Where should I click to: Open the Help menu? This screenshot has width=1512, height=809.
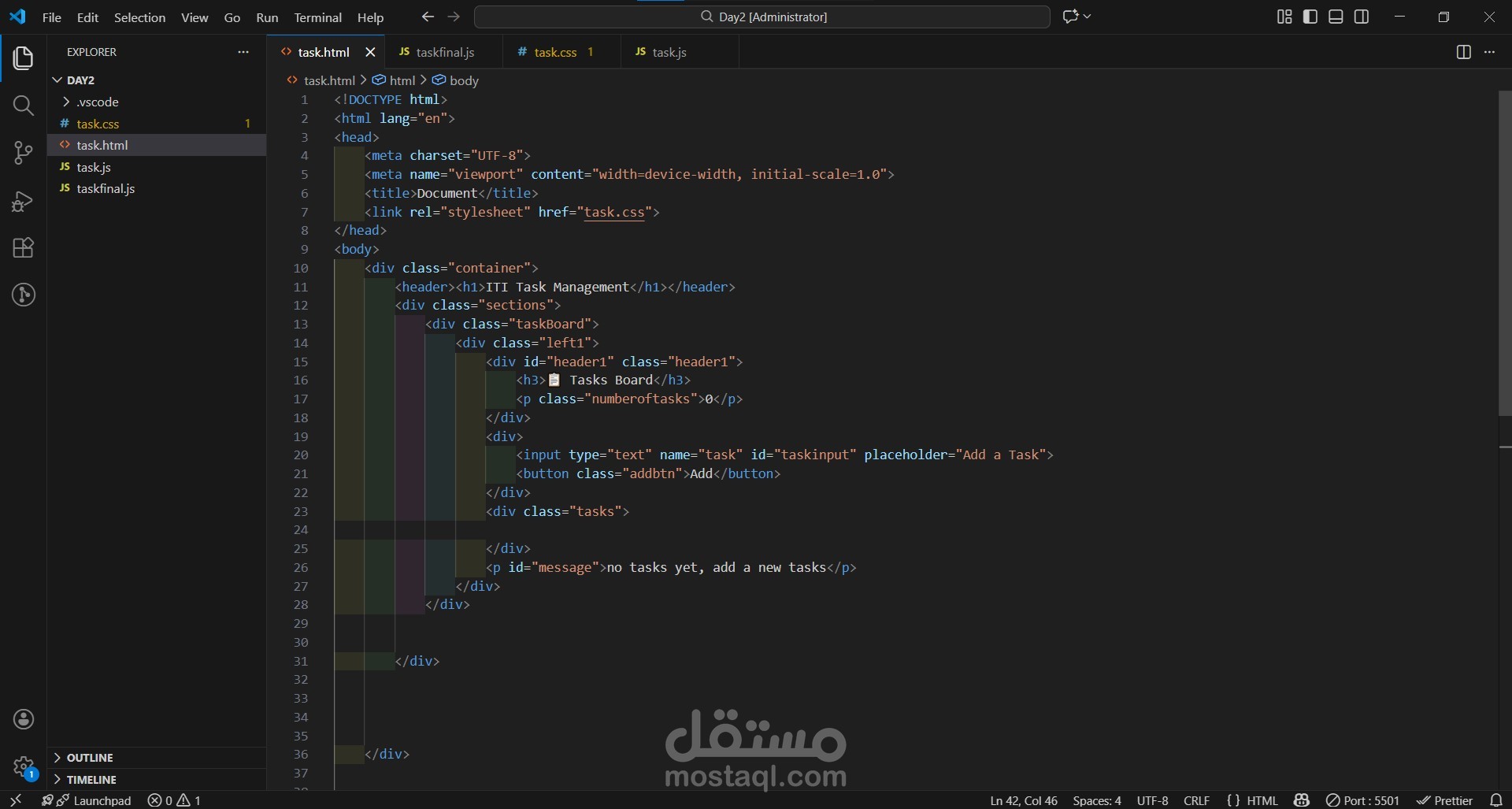click(x=370, y=17)
